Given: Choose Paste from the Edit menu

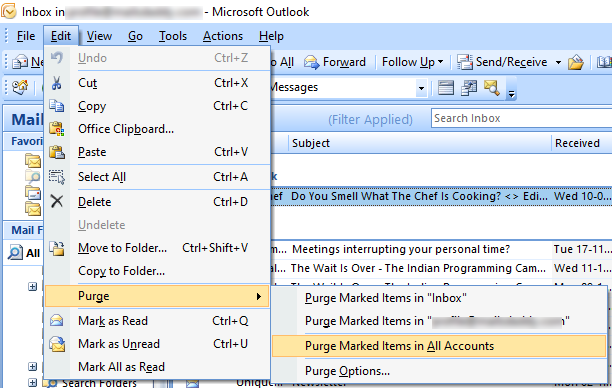Looking at the screenshot, I should click(157, 152).
